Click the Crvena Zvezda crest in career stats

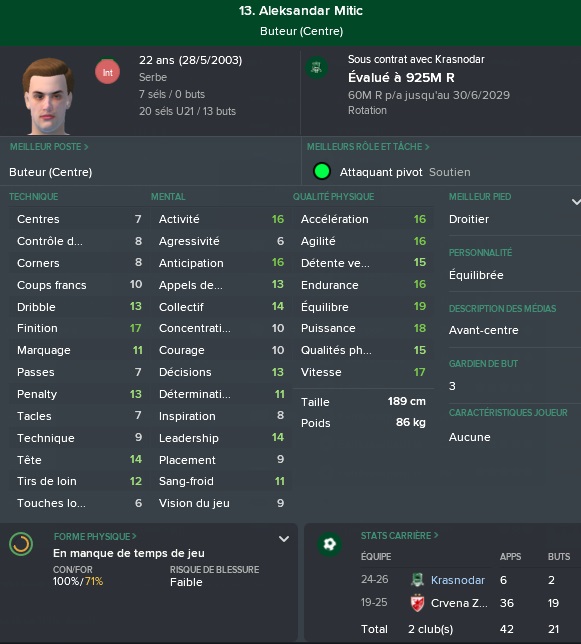click(418, 603)
